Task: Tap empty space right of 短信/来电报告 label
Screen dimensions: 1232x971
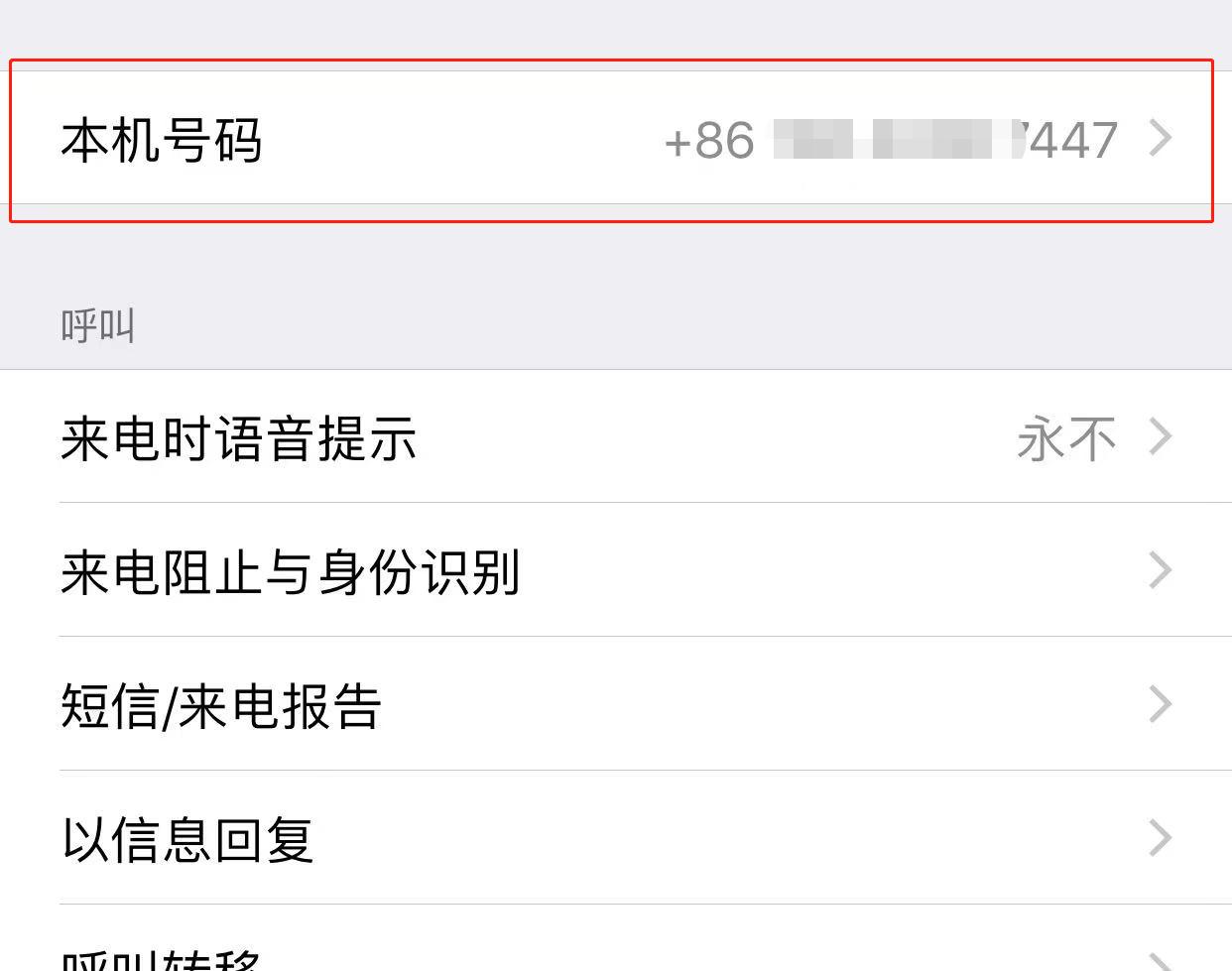Action: [764, 704]
